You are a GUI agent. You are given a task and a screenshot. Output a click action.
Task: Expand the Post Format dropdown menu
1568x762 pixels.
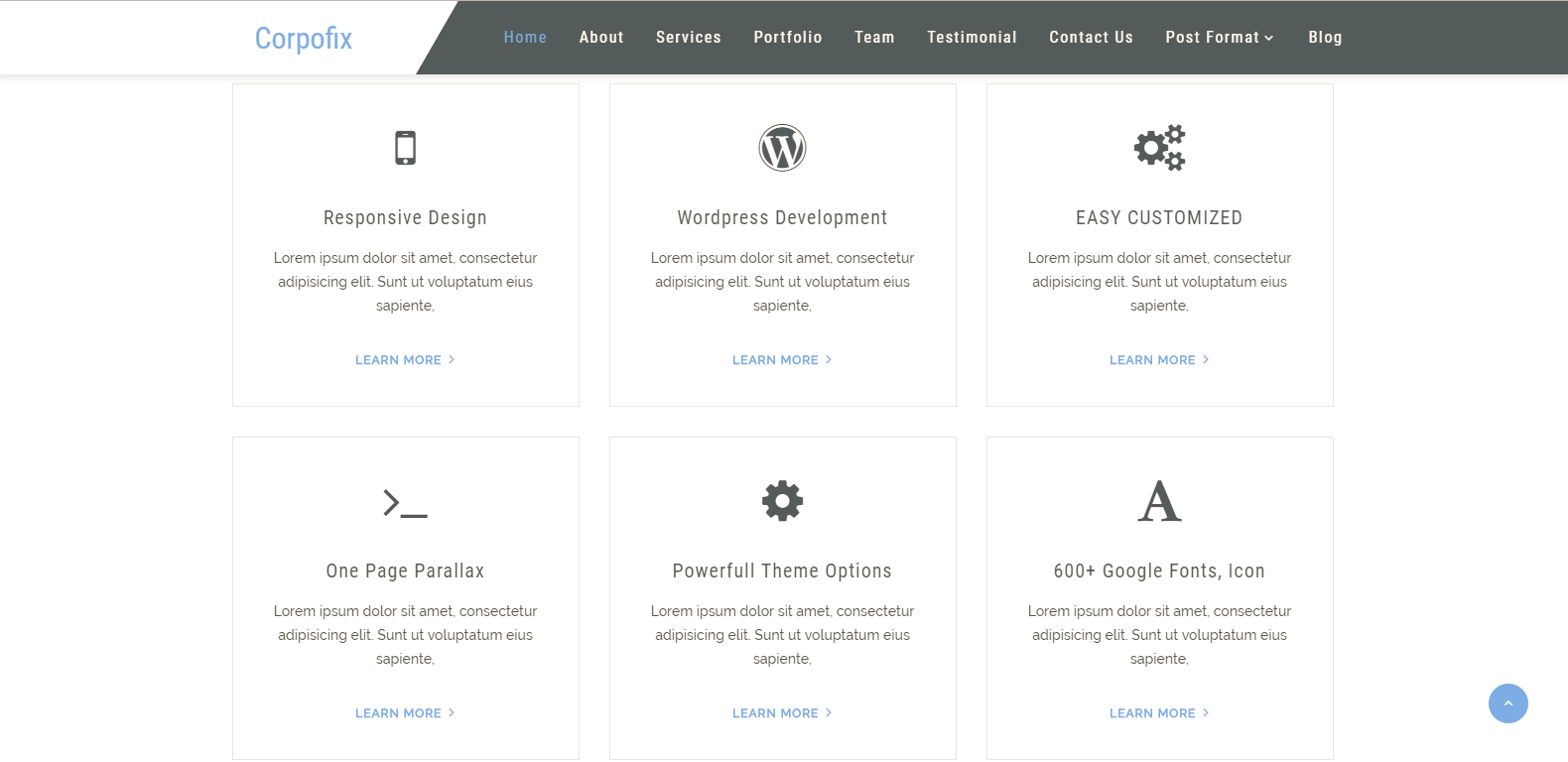coord(1219,38)
